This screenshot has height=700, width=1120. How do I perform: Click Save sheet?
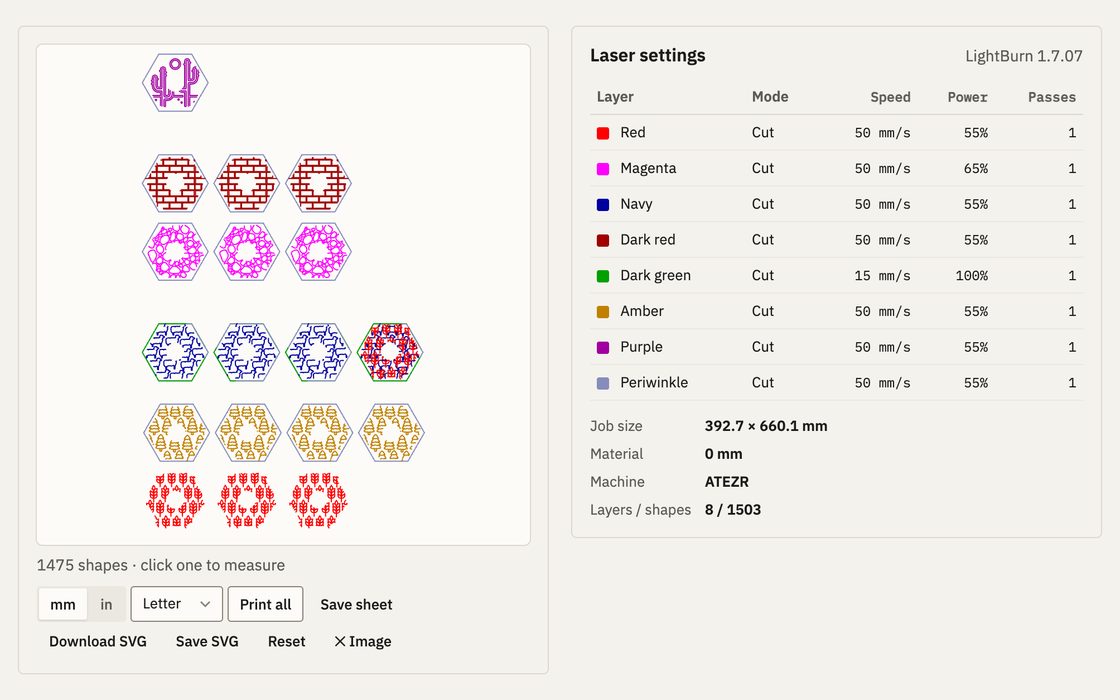click(356, 604)
